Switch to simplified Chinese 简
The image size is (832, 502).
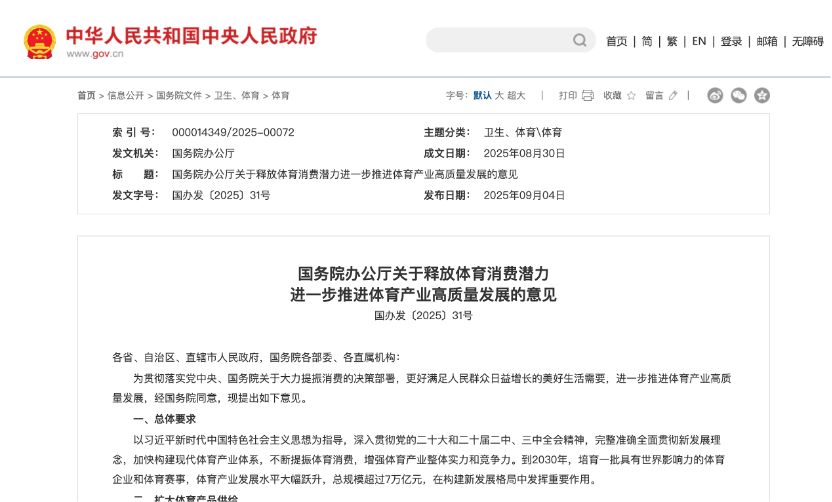[647, 41]
